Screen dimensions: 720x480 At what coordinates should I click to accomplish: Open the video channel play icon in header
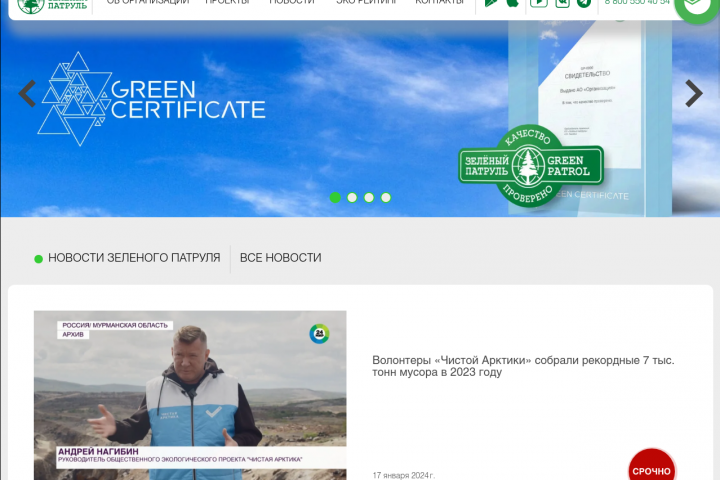(x=539, y=3)
